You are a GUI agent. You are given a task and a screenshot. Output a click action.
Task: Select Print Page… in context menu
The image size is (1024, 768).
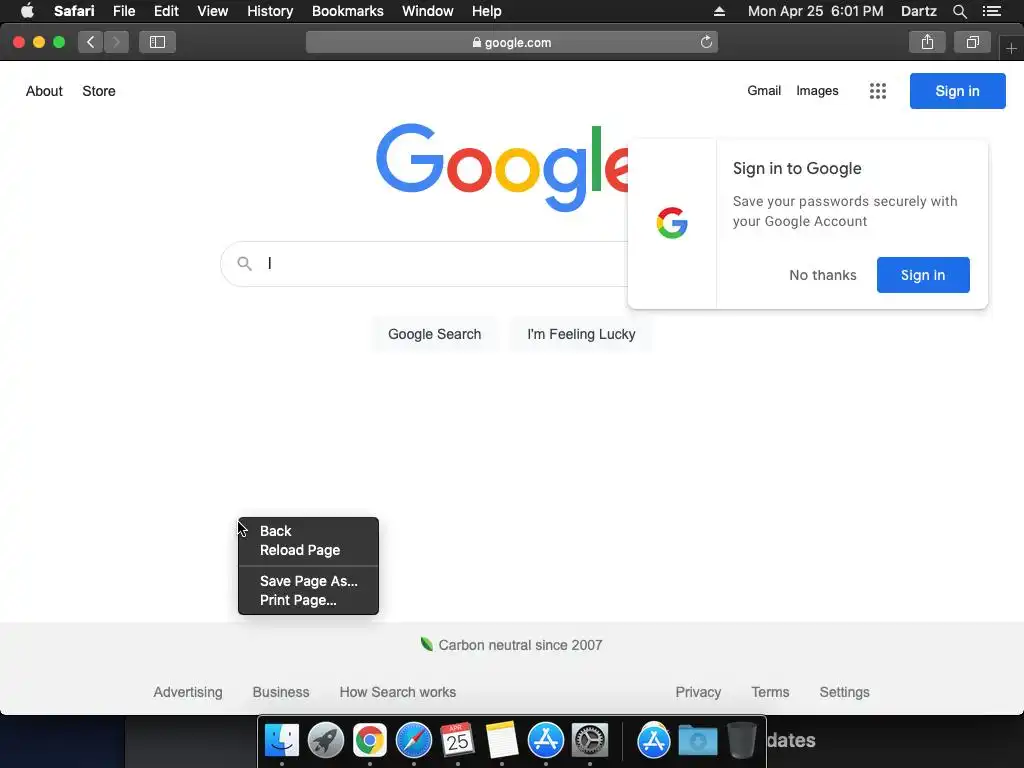click(308, 600)
